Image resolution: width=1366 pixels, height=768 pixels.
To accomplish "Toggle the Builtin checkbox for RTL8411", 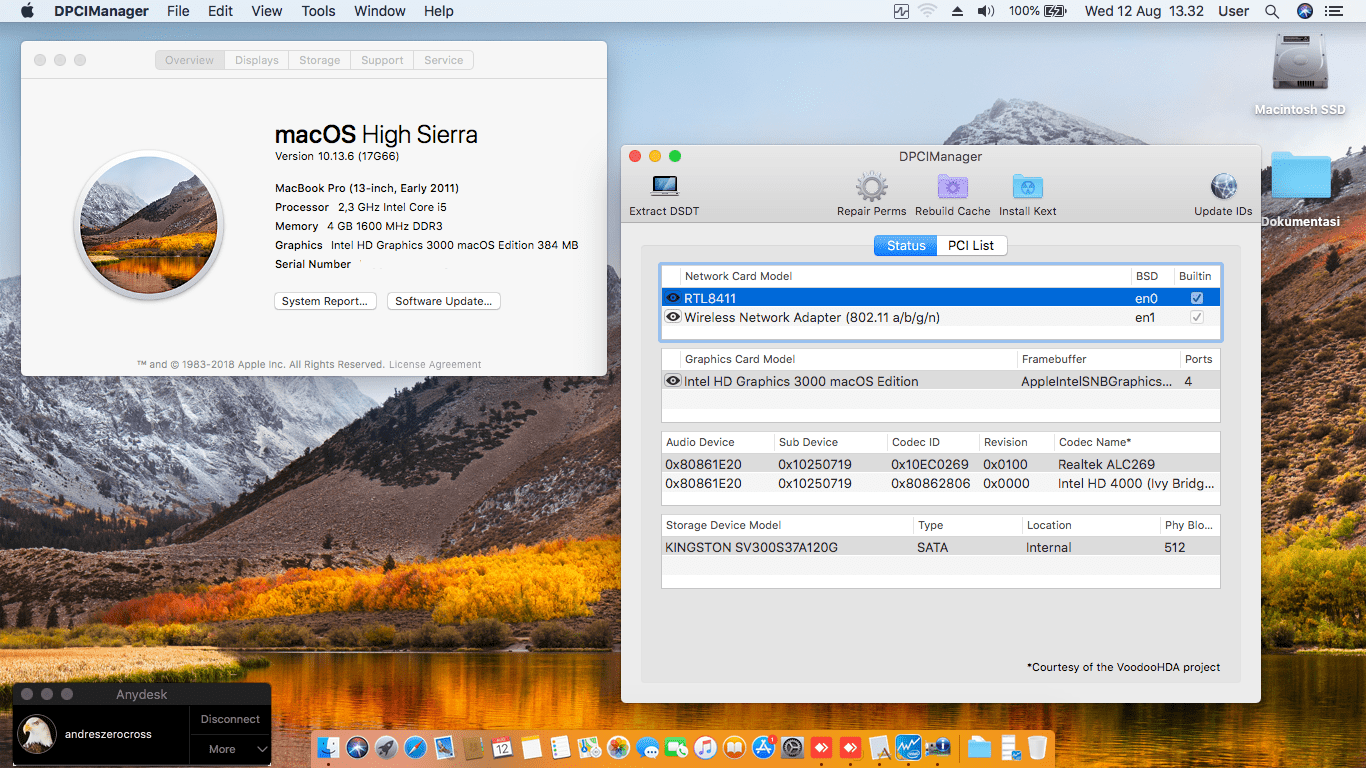I will [1196, 298].
